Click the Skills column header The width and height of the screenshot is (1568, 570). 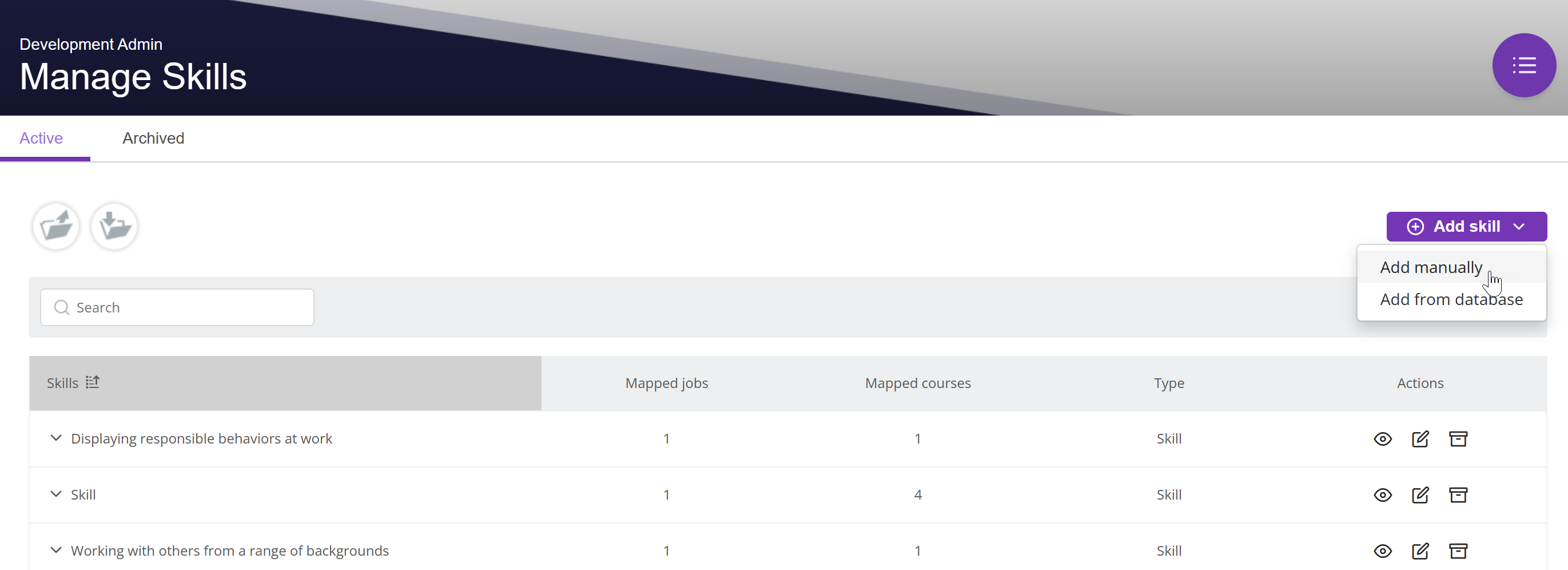pos(285,383)
